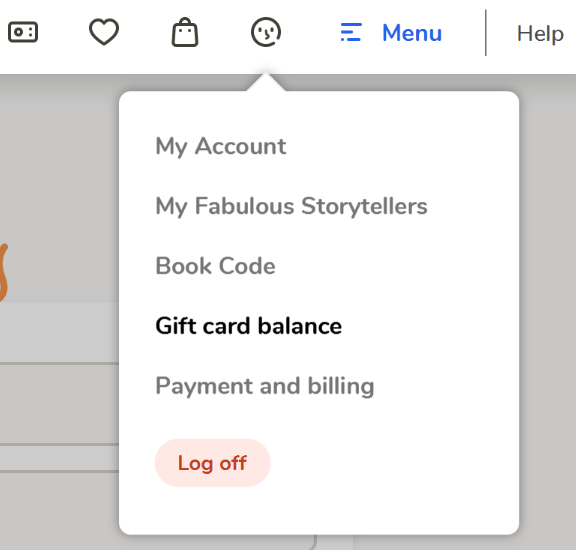Click the orange illustration at left edge

tap(4, 273)
